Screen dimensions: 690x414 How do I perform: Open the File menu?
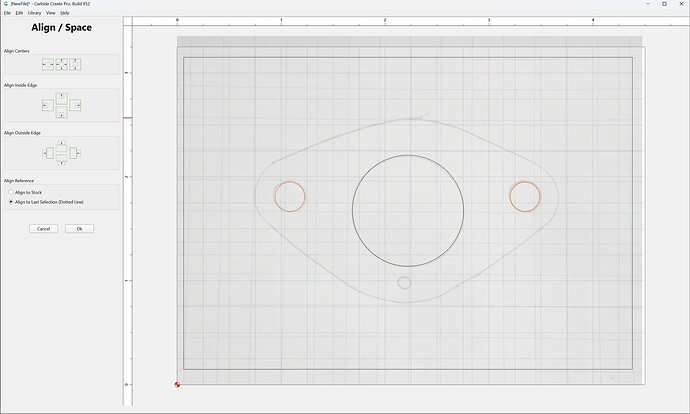pyautogui.click(x=7, y=13)
